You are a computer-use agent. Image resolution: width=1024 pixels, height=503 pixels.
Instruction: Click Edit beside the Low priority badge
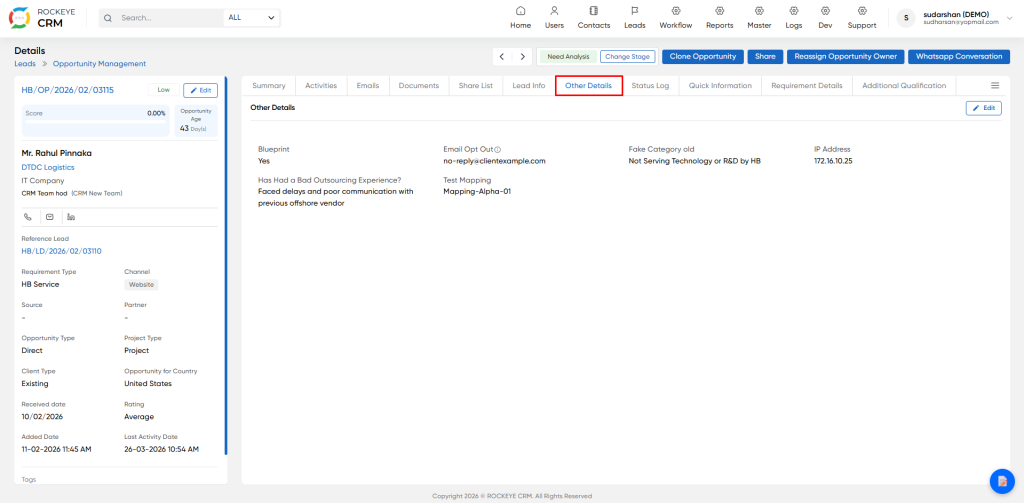[x=200, y=90]
